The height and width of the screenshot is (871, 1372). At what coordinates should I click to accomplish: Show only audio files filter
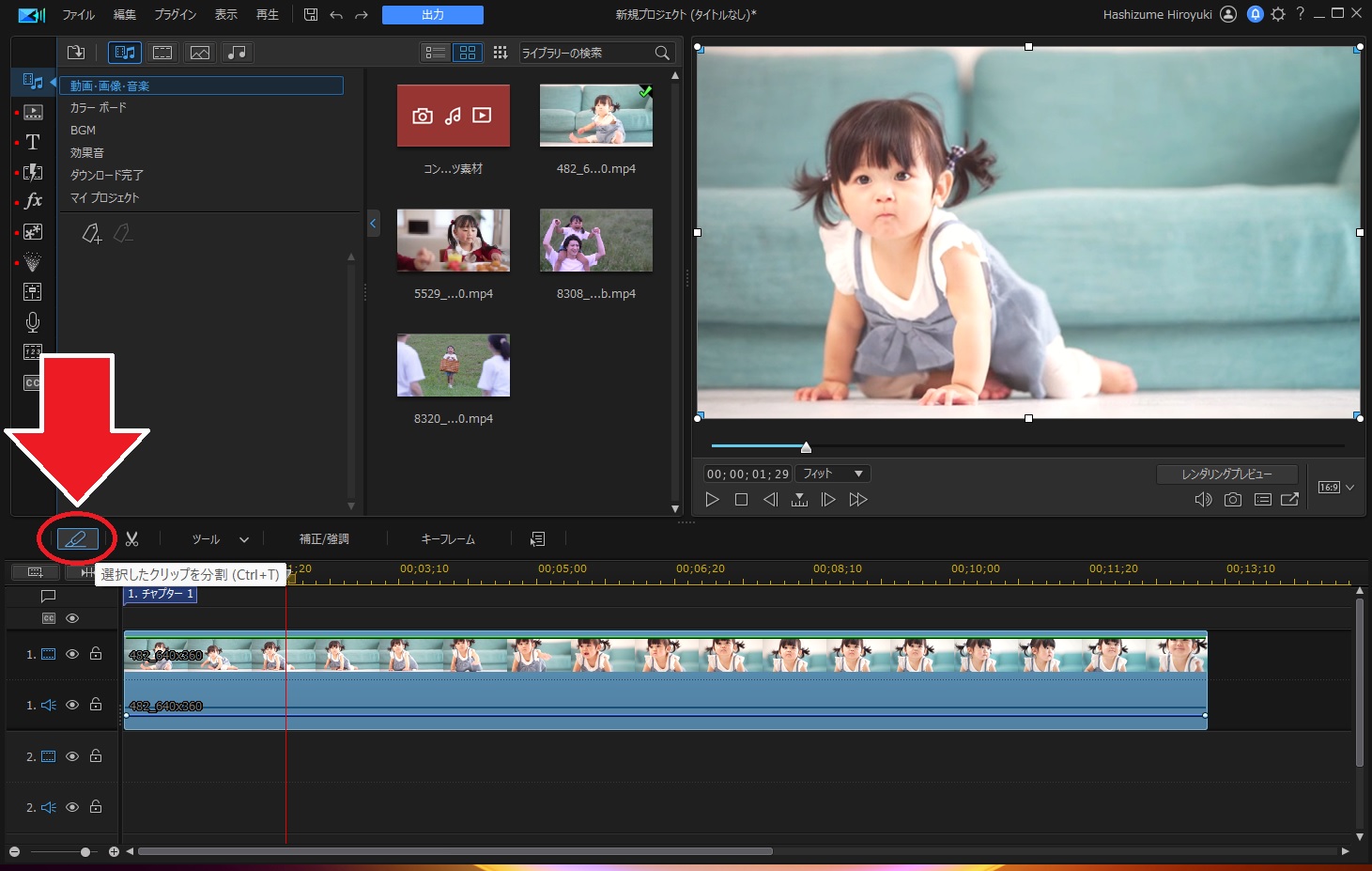point(238,53)
